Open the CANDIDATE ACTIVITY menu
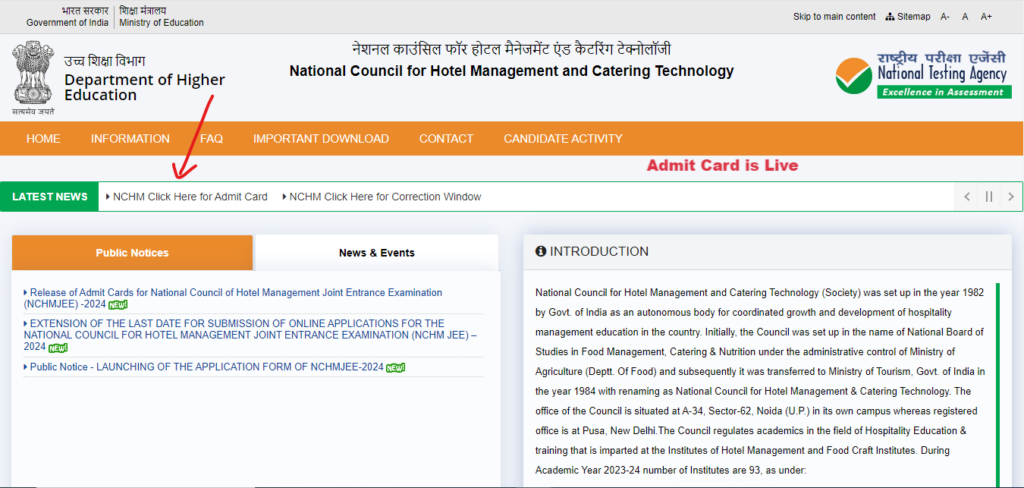 coord(563,138)
